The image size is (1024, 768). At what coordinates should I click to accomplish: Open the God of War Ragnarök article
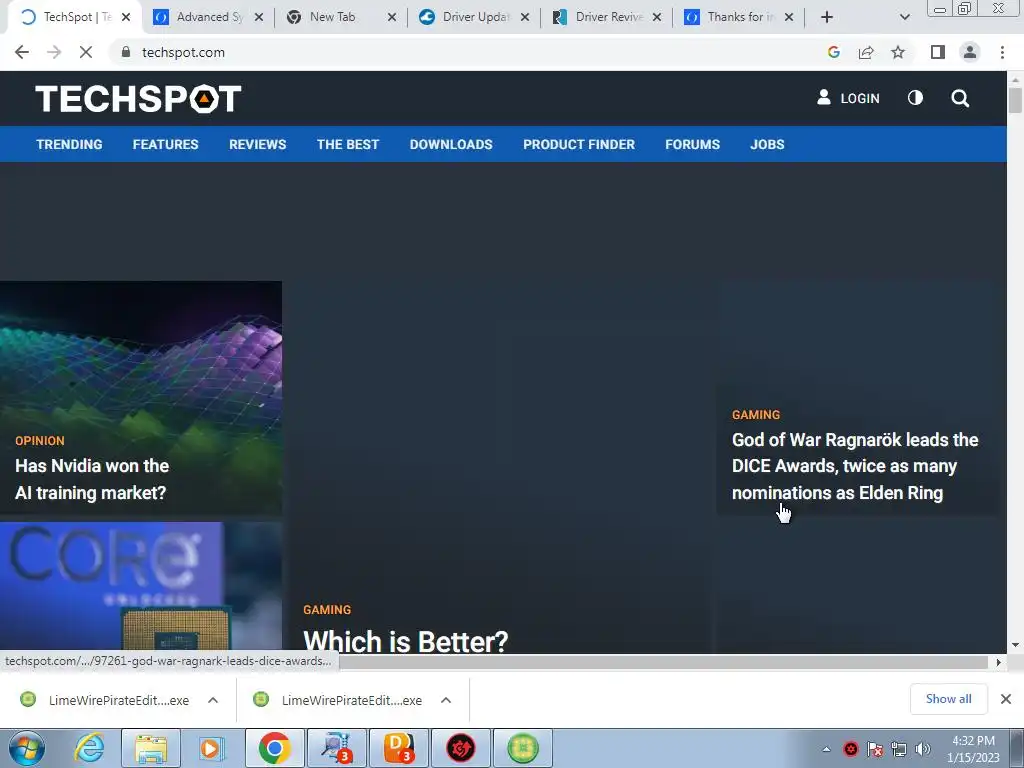[855, 466]
